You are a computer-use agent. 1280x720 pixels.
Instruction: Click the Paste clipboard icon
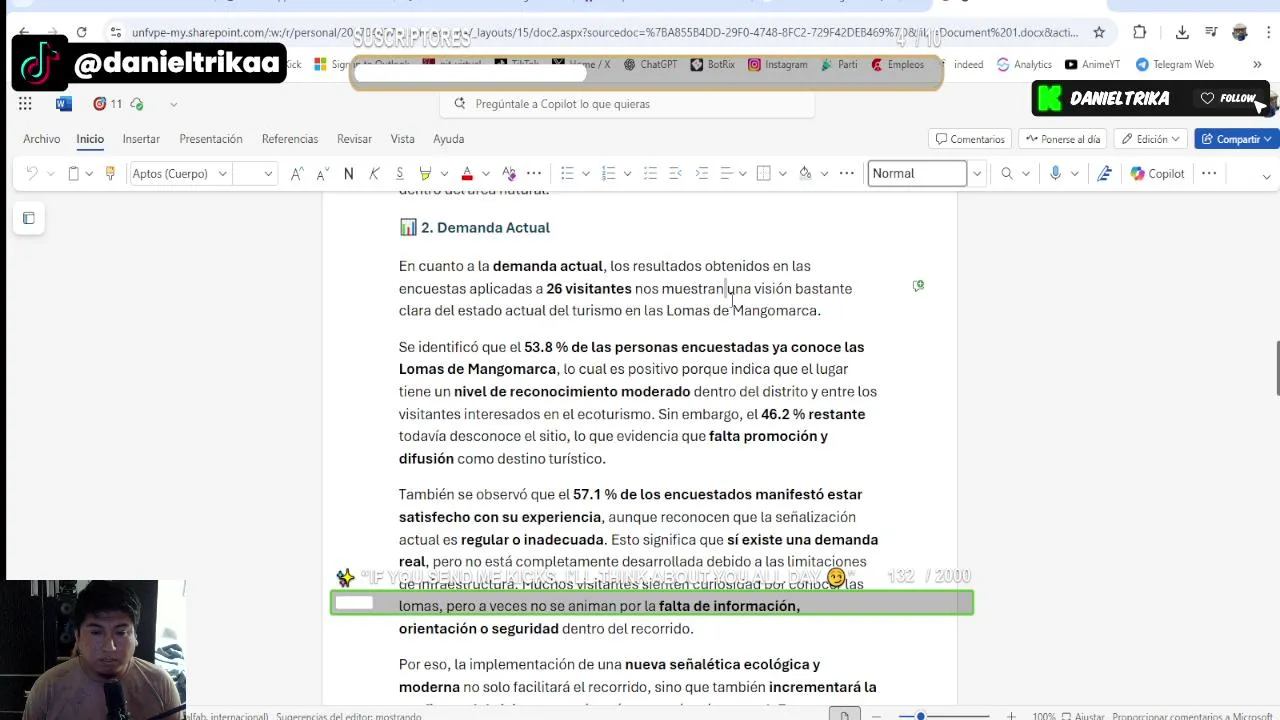[x=73, y=174]
